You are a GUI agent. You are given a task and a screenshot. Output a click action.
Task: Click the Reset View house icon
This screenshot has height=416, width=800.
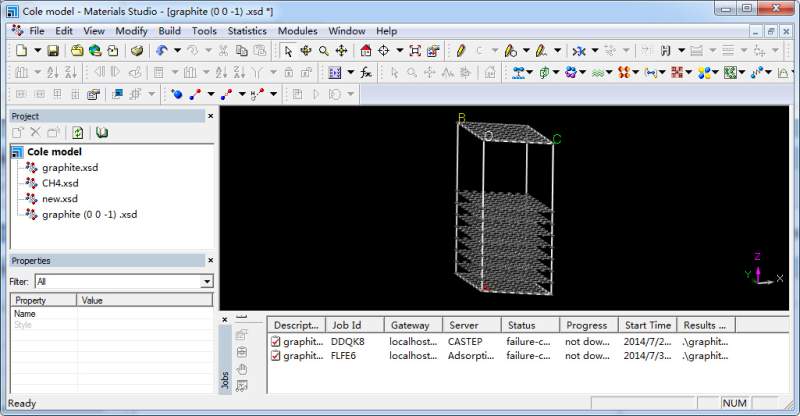coord(366,51)
